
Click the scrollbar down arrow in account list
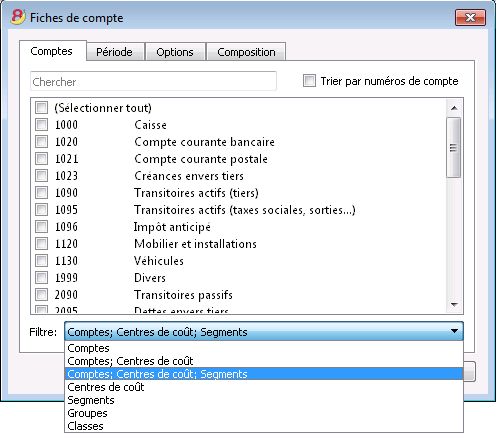point(454,305)
